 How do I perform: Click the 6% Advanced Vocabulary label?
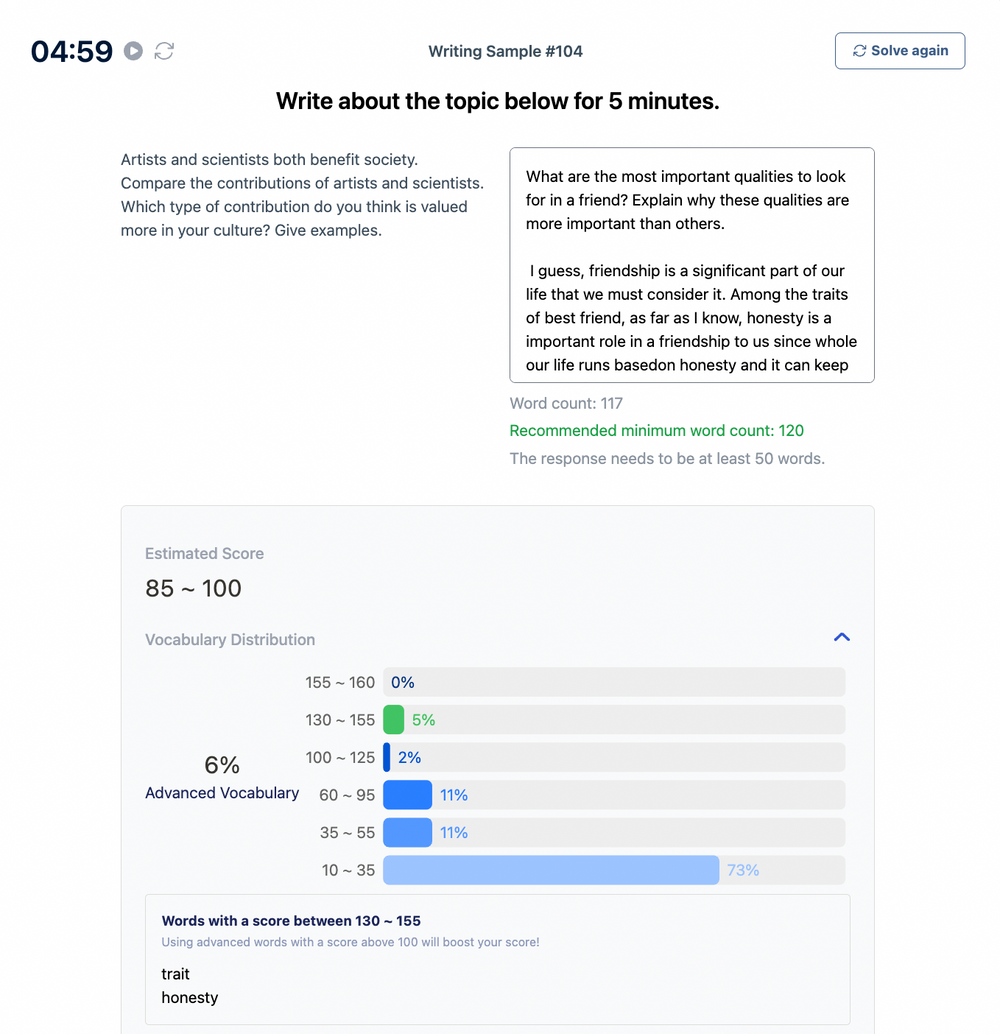(222, 778)
